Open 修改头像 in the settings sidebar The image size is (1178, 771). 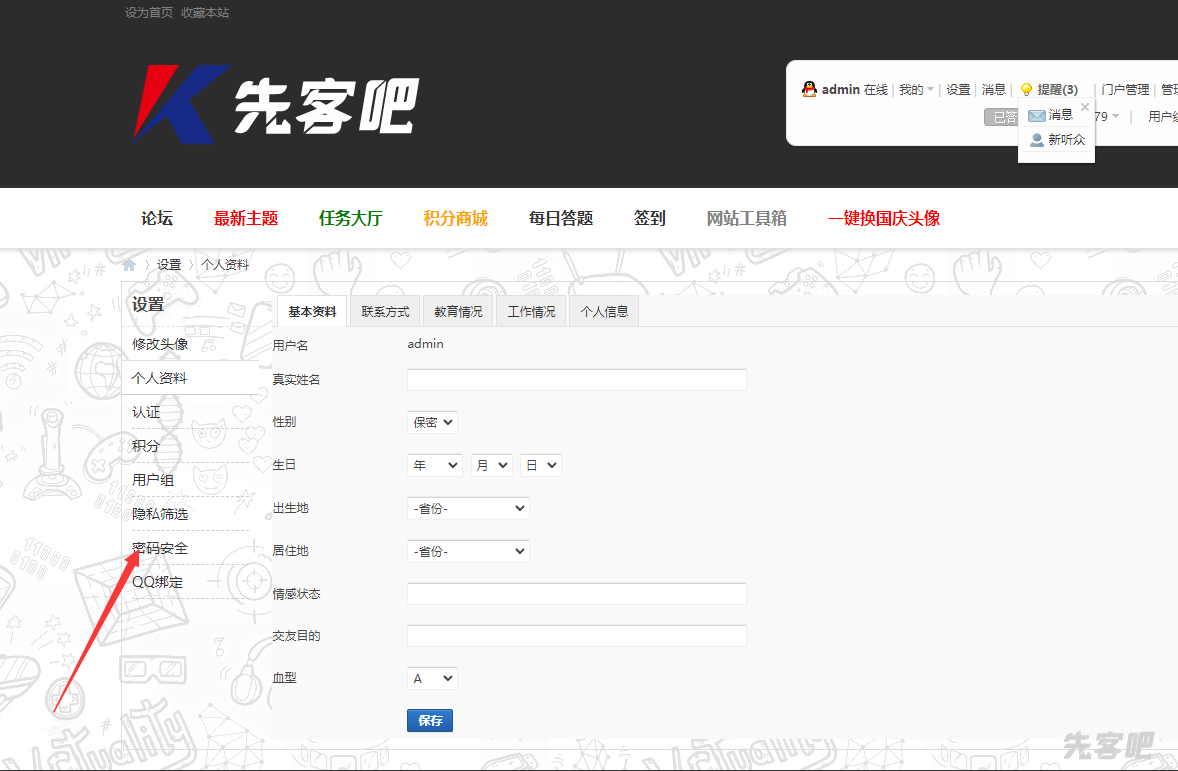click(160, 344)
